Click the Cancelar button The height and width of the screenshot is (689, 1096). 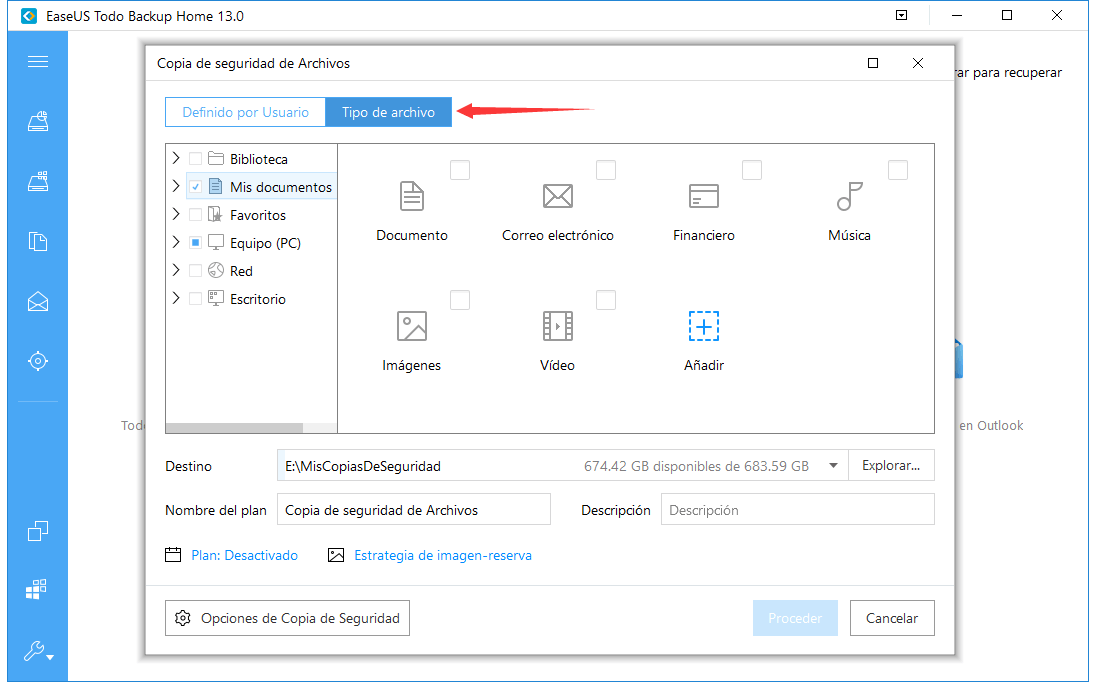click(x=892, y=618)
